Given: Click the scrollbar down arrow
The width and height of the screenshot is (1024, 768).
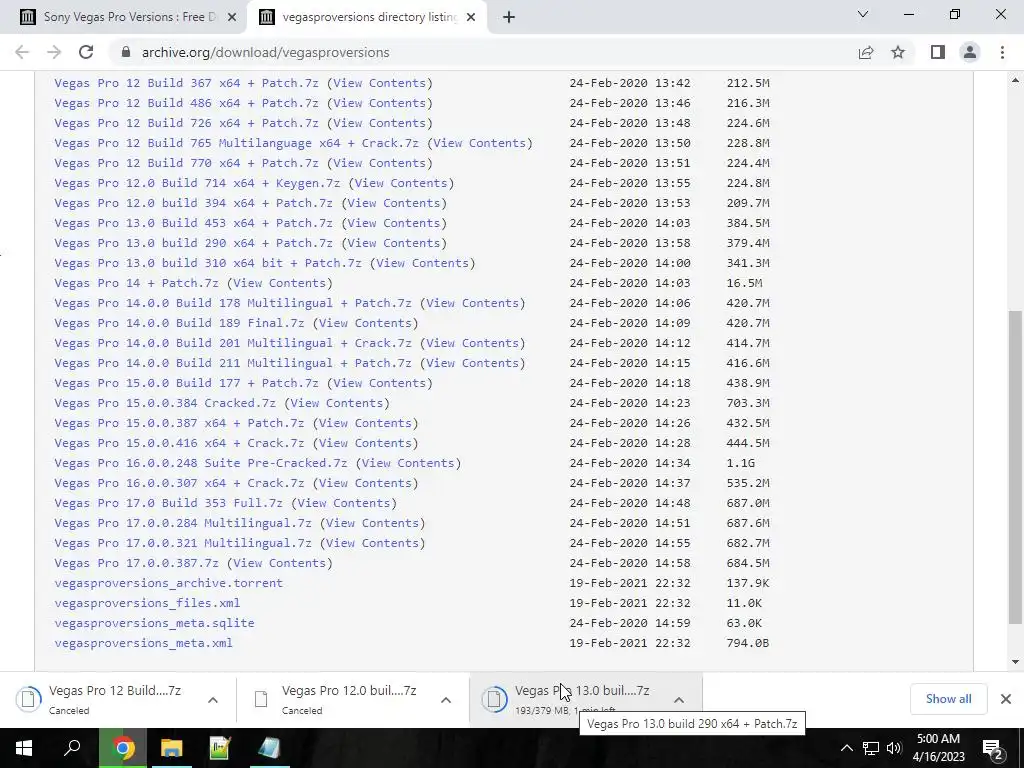Looking at the screenshot, I should [x=1015, y=662].
